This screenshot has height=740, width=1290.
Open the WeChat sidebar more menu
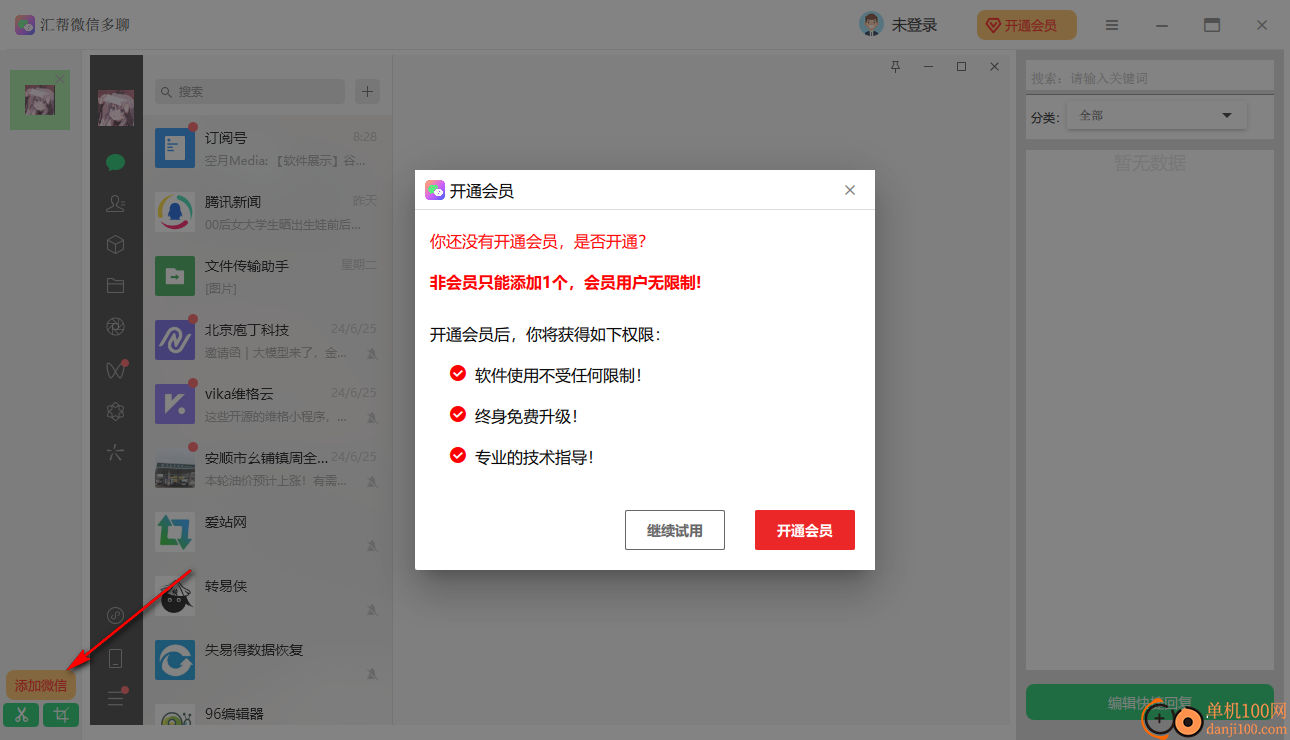[116, 698]
